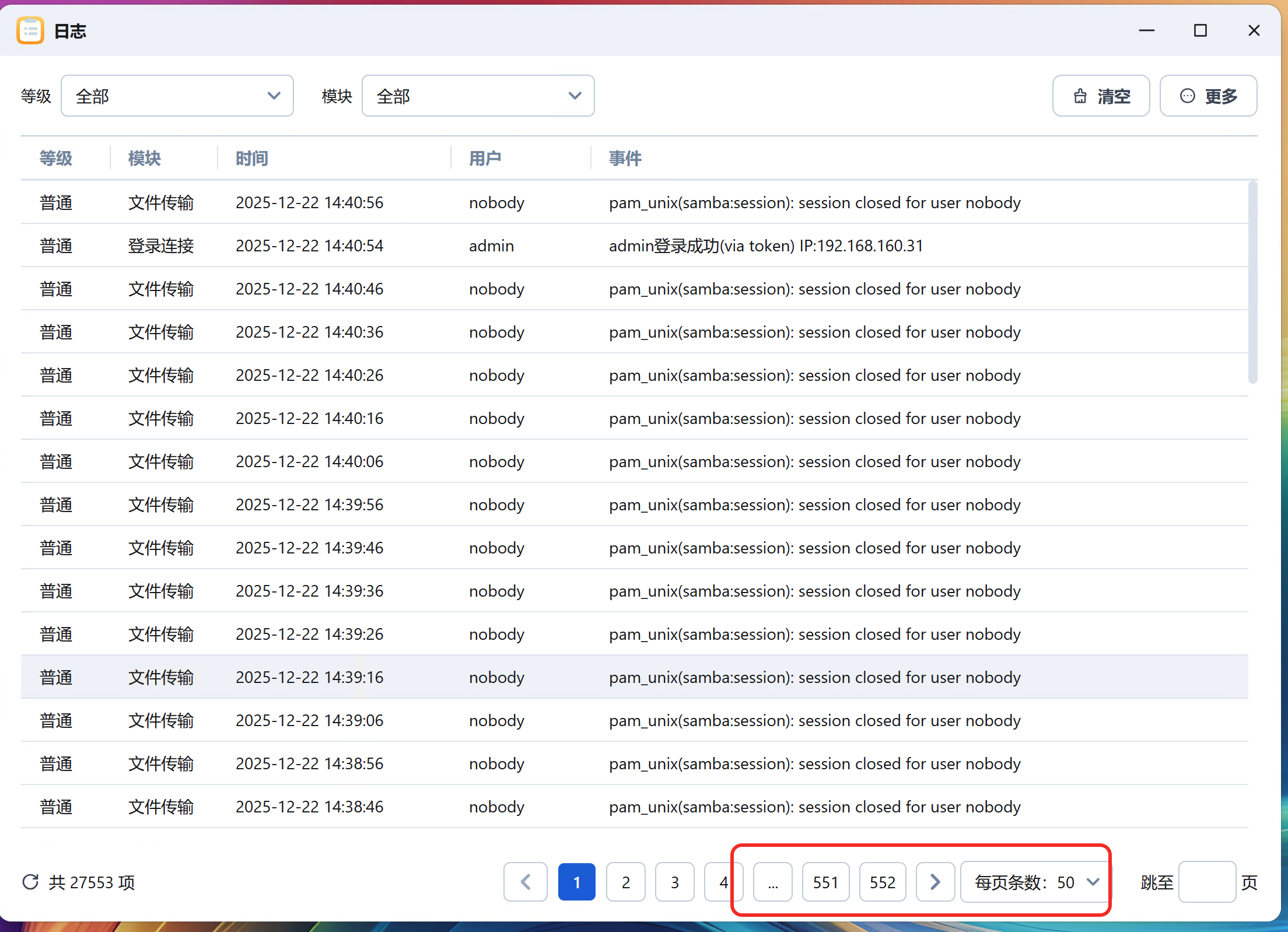
Task: Click the ellipsis pagination button
Action: click(772, 882)
